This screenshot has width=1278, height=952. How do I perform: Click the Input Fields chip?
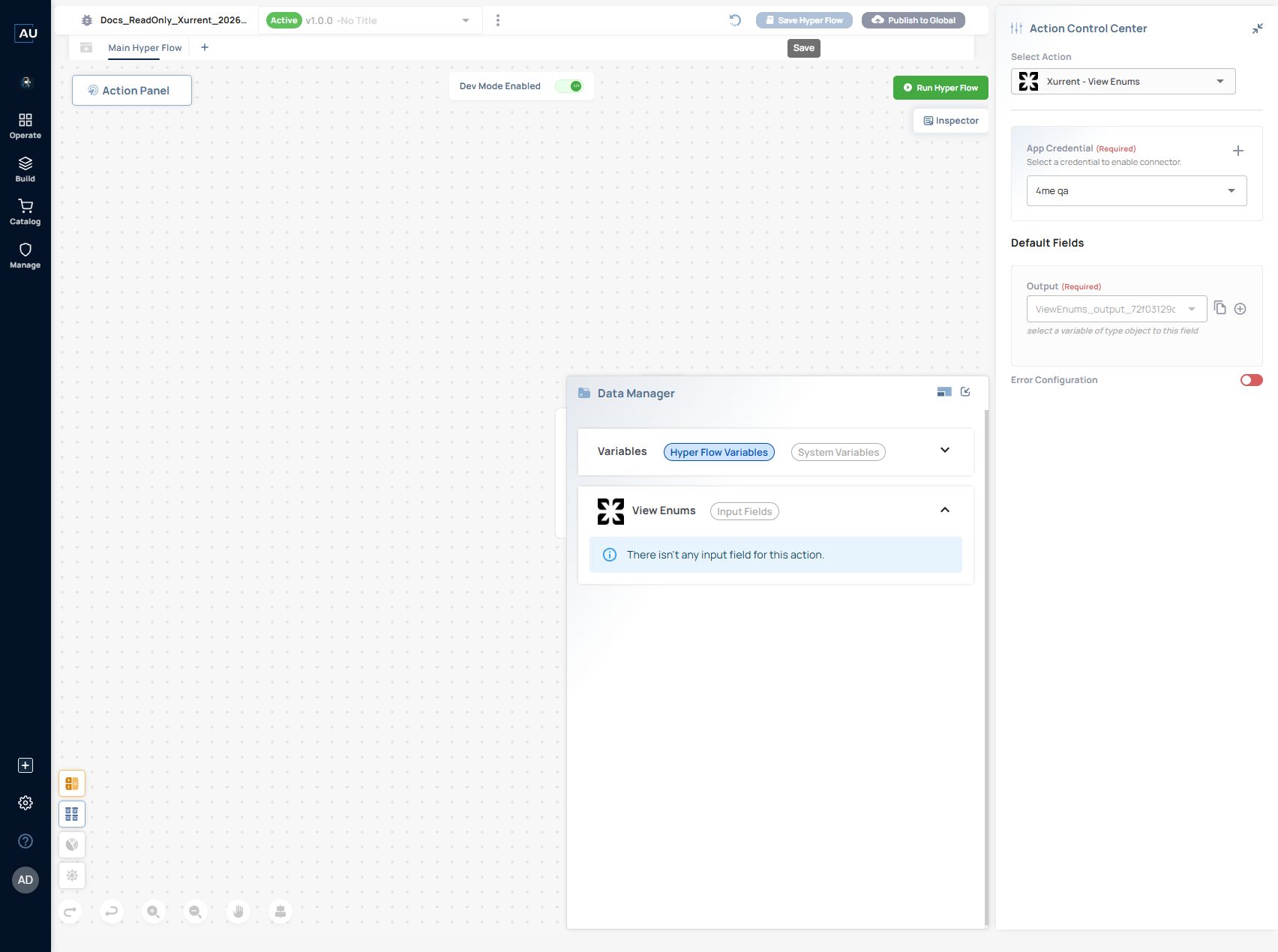(745, 511)
